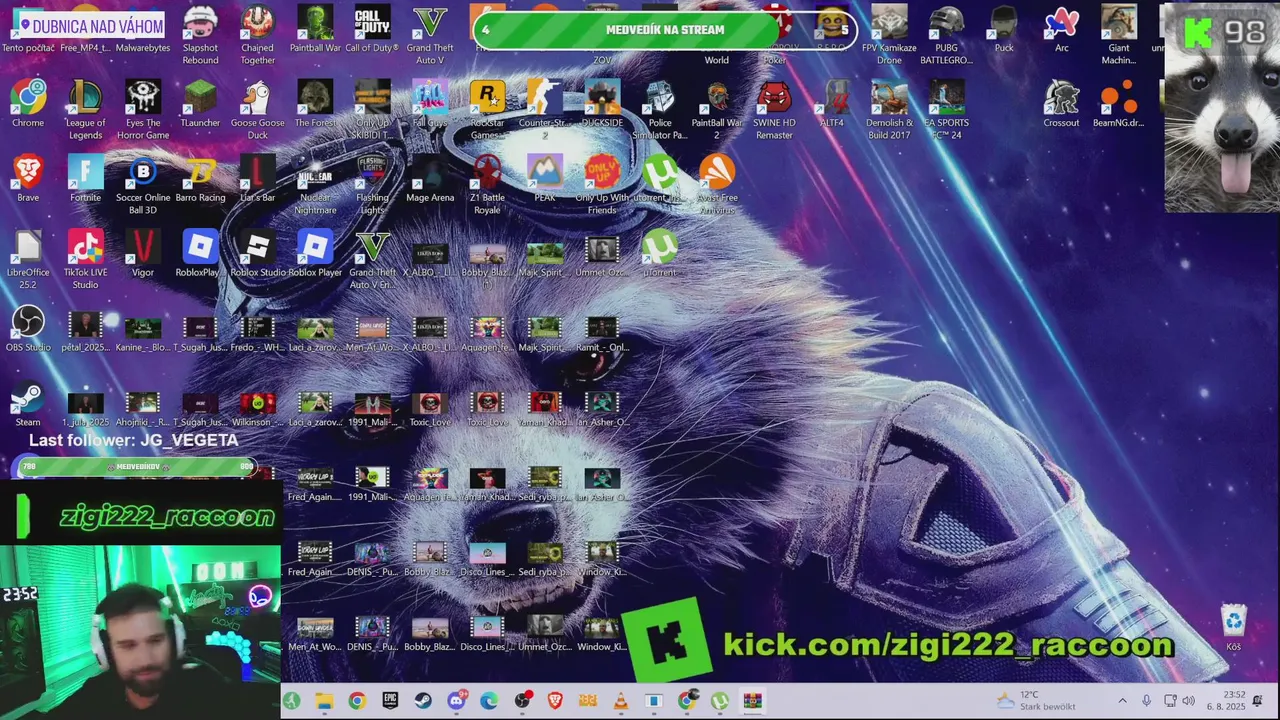The height and width of the screenshot is (720, 1280).
Task: Select the ALTF4 game shortcut
Action: 832,104
